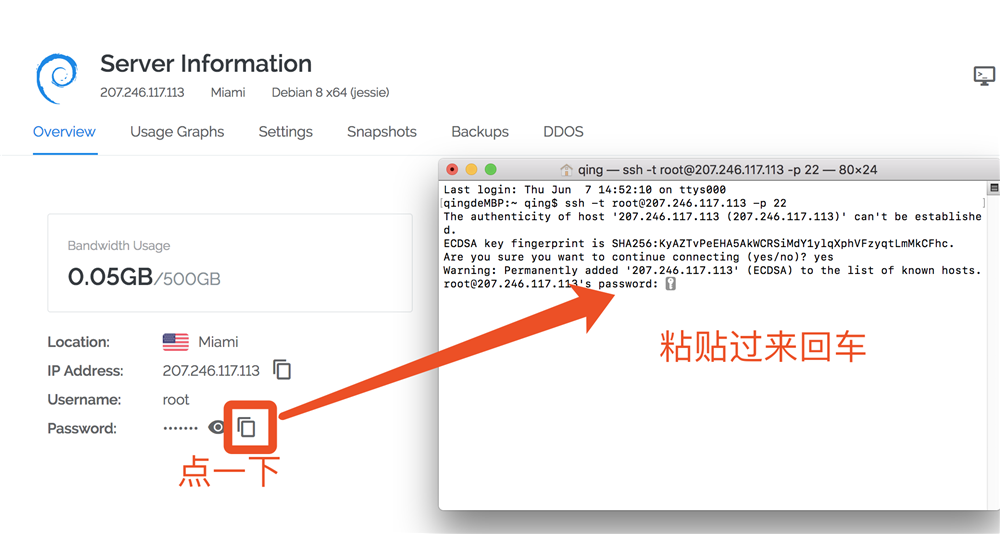This screenshot has width=1000, height=534.
Task: Click the masked password dots
Action: click(x=180, y=428)
